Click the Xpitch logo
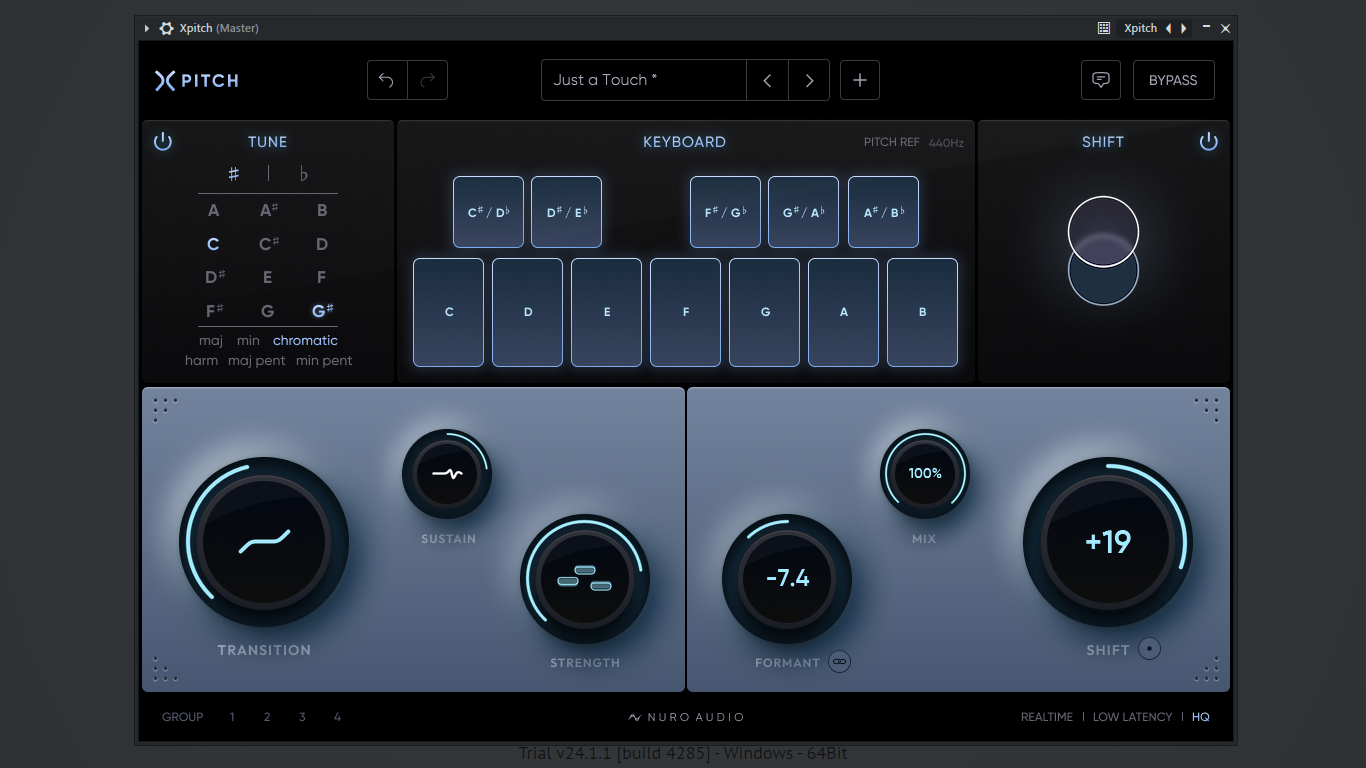 (197, 80)
